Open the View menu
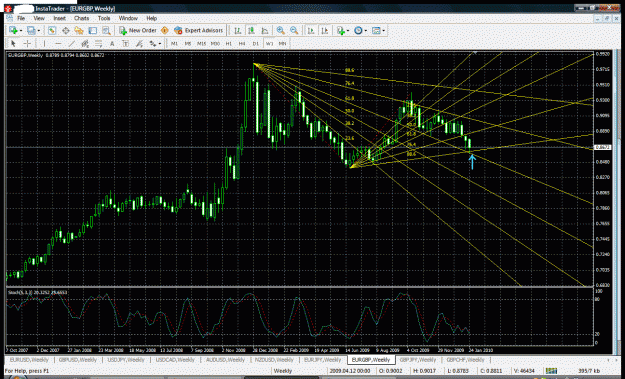This screenshot has height=379, width=625. point(39,18)
